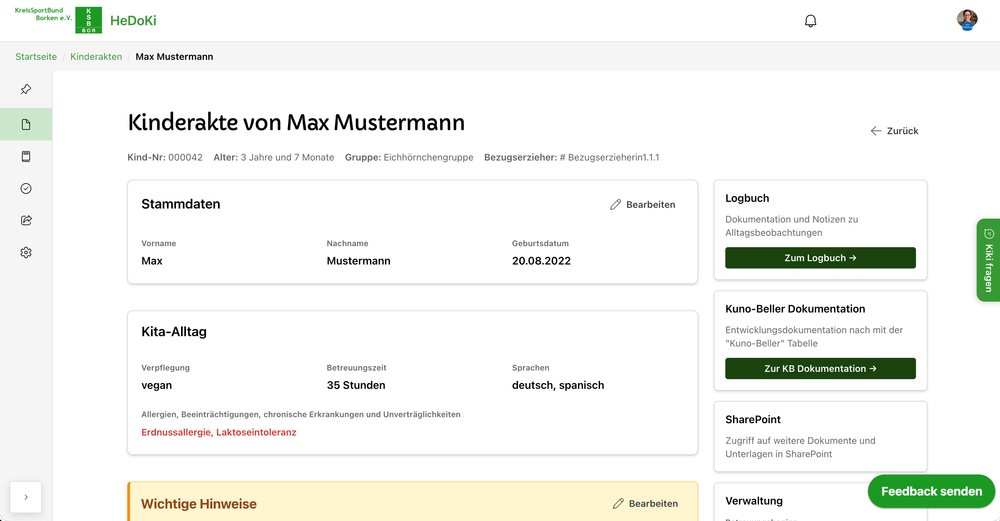Click Feedback senden button
The image size is (1000, 521).
931,492
